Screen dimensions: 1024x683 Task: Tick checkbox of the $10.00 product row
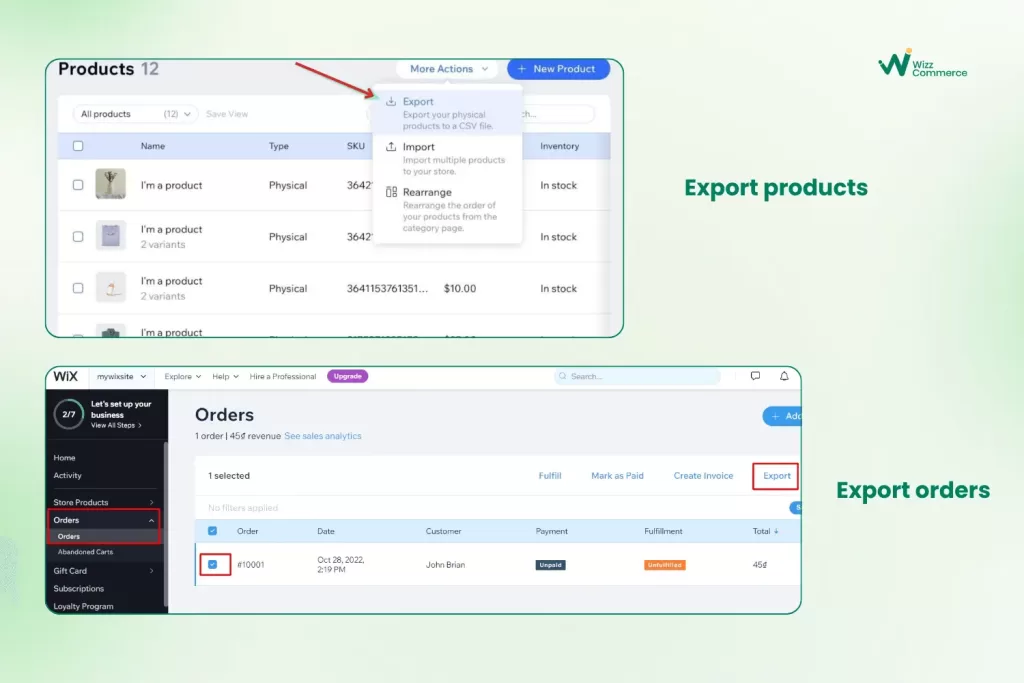[78, 288]
